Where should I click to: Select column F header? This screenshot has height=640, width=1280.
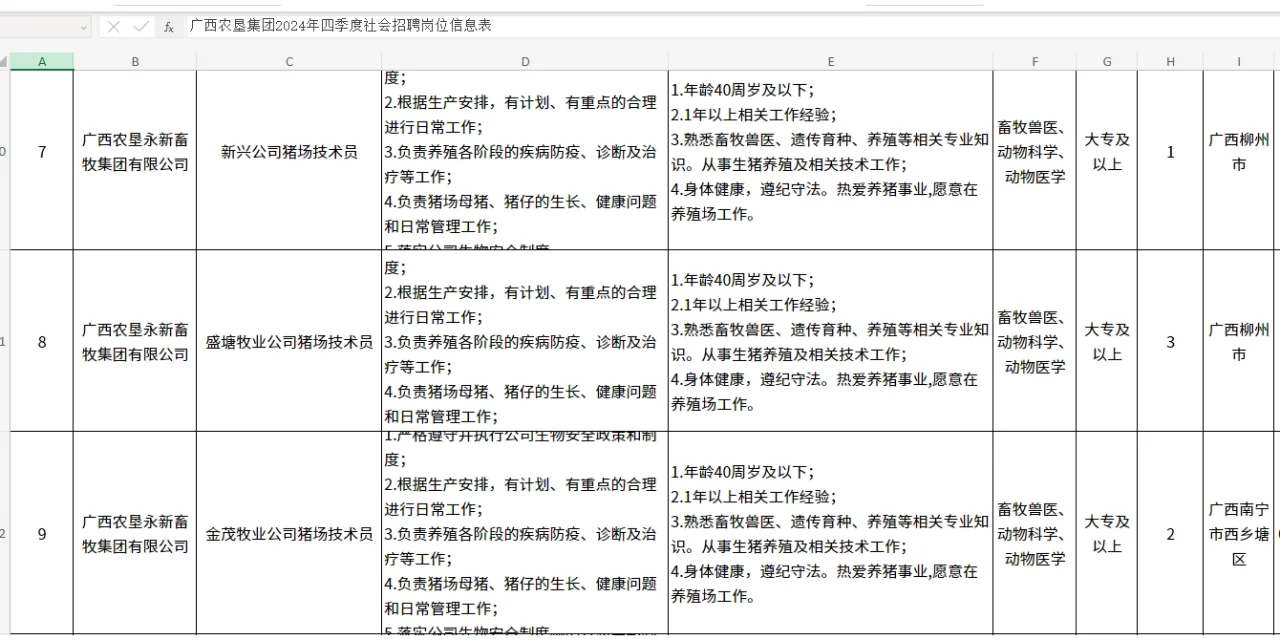point(1035,62)
